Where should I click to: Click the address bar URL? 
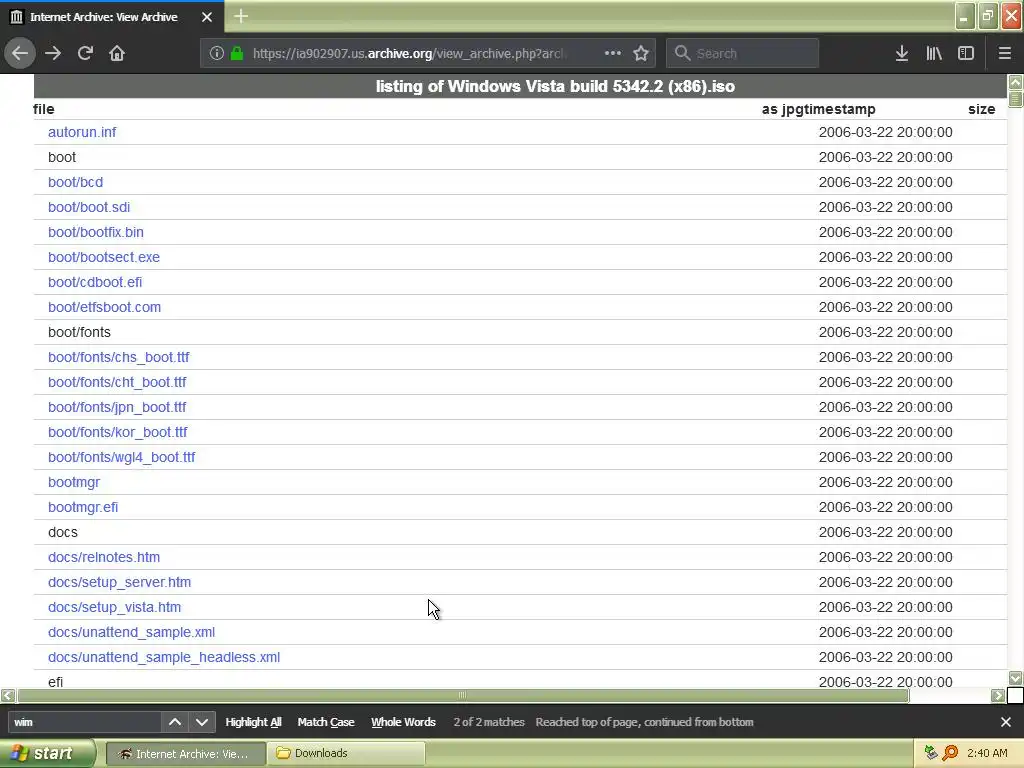409,54
